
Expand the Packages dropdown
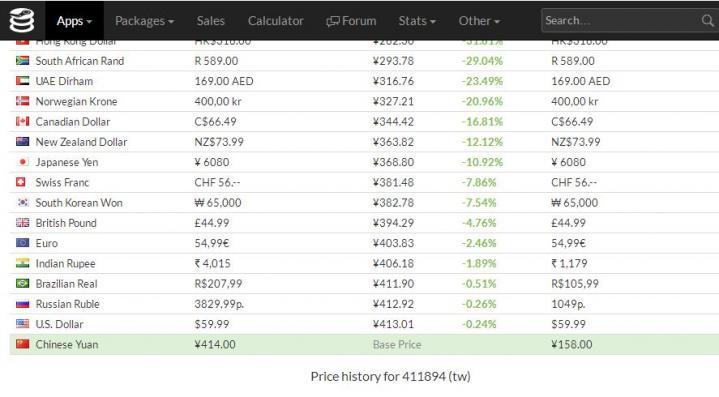coord(144,21)
